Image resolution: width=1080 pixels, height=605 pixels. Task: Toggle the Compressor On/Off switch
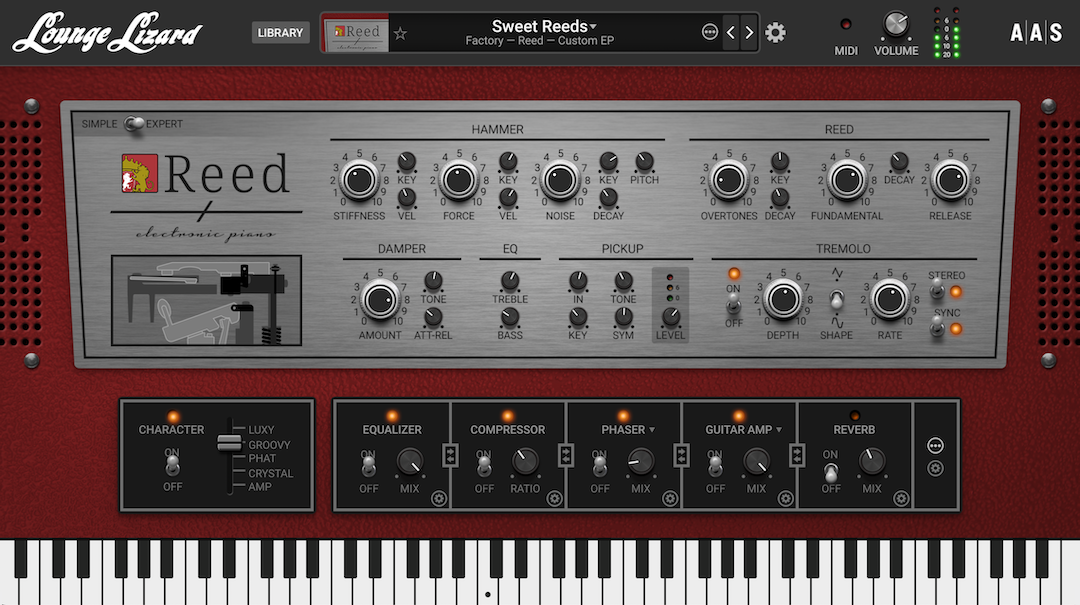point(484,467)
